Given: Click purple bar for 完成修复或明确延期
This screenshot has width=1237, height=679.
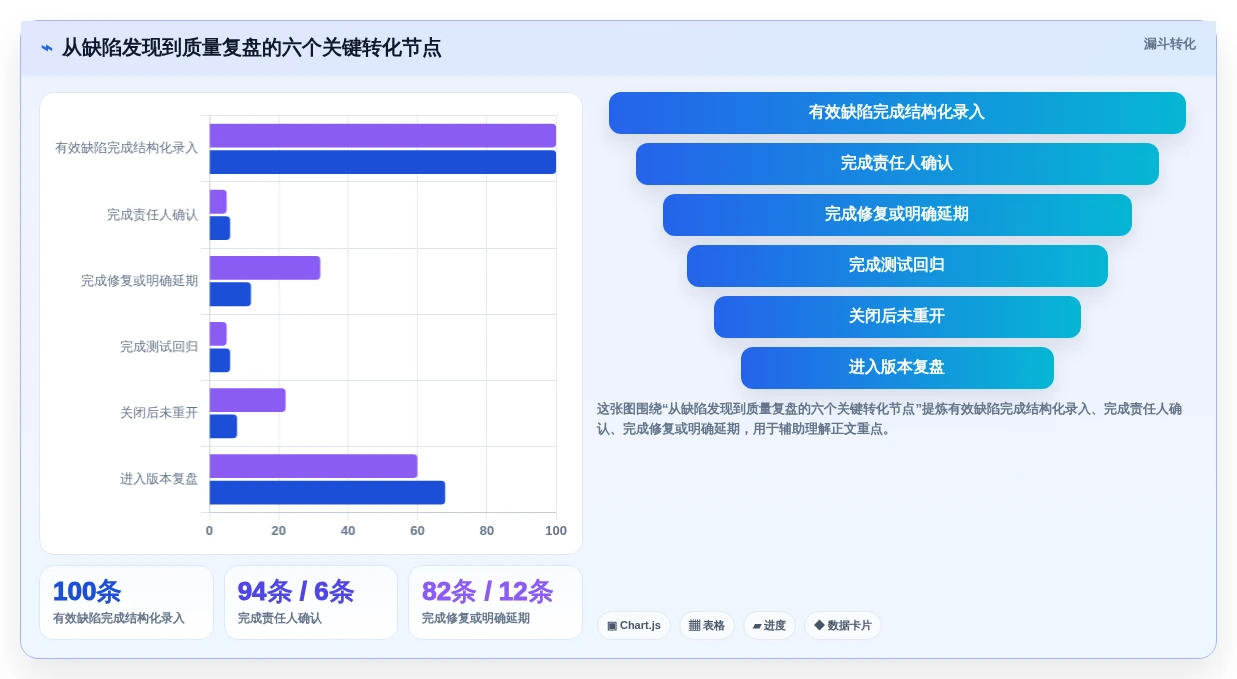Looking at the screenshot, I should [265, 268].
